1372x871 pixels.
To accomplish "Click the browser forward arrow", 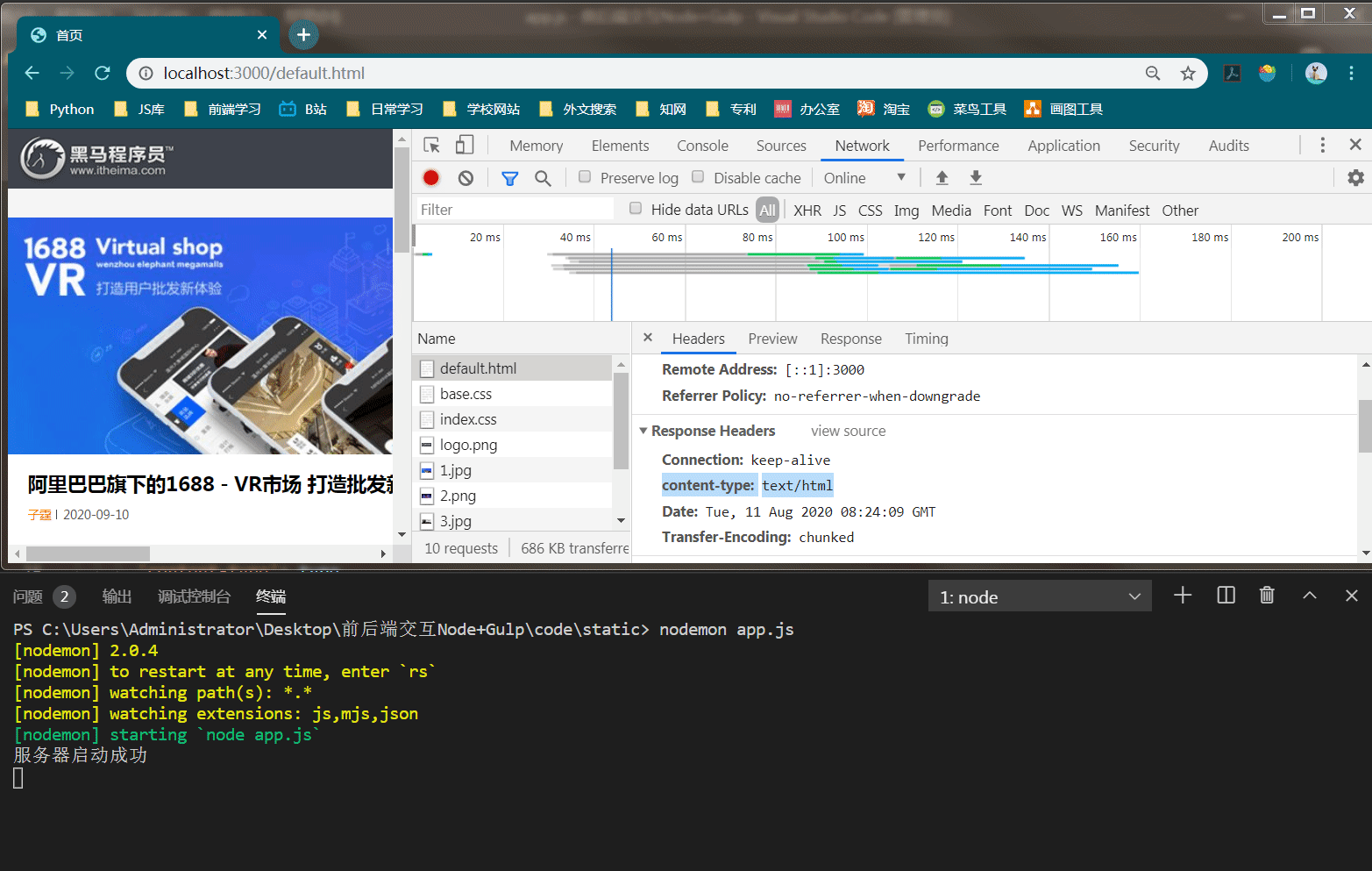I will pyautogui.click(x=68, y=73).
